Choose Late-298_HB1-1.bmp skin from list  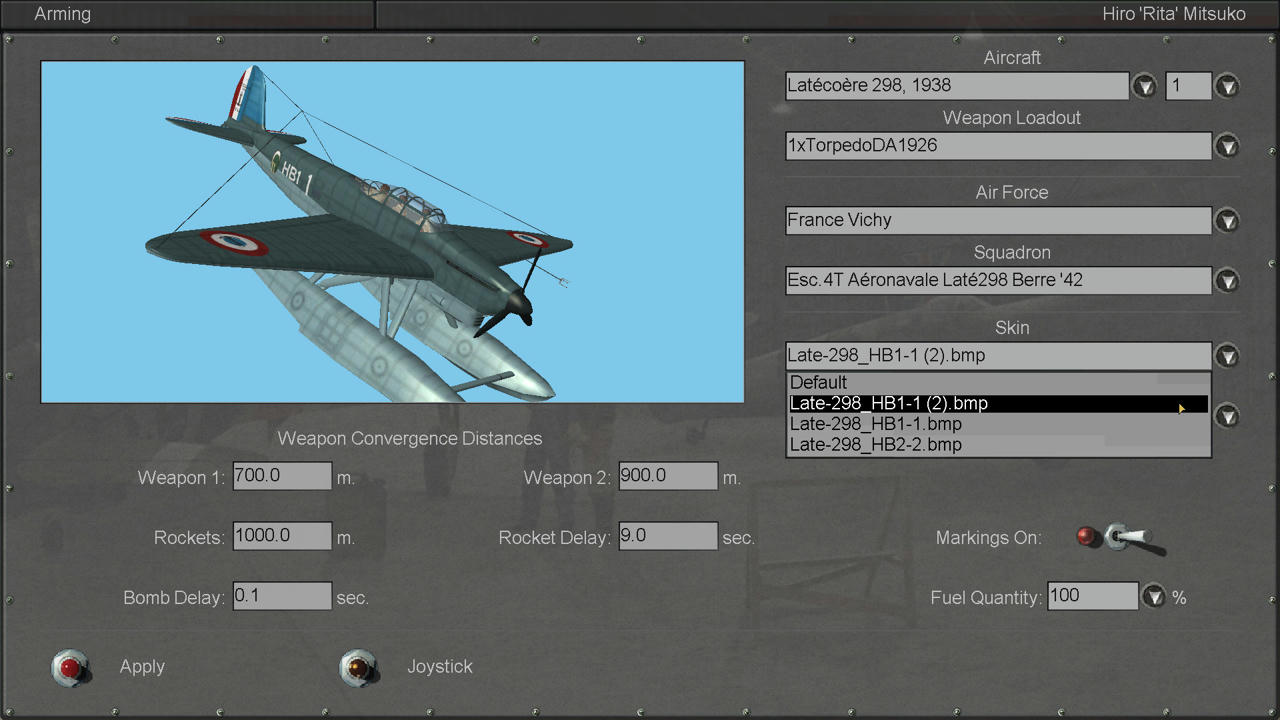(x=997, y=424)
